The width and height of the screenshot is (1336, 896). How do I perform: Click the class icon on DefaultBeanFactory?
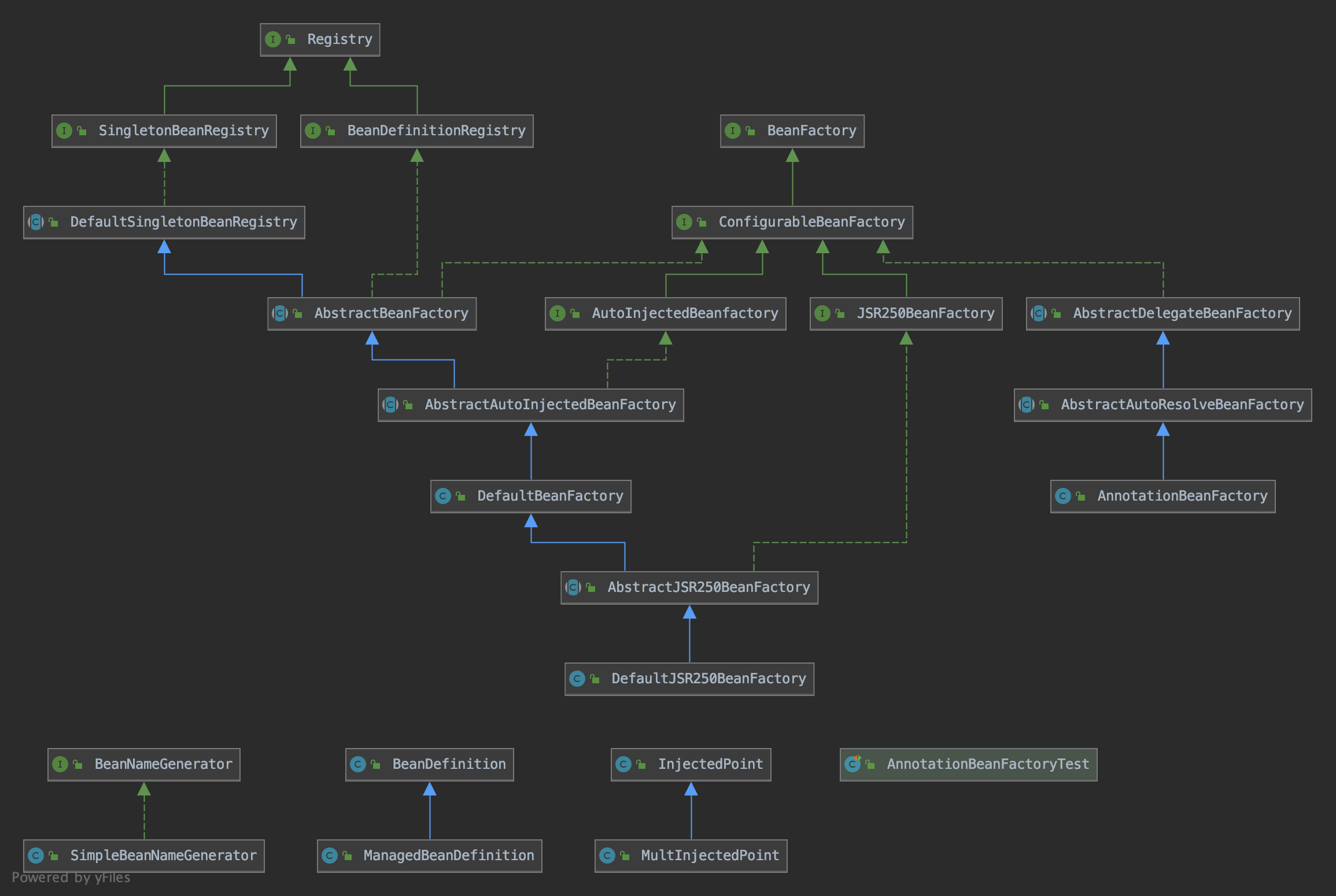(443, 496)
